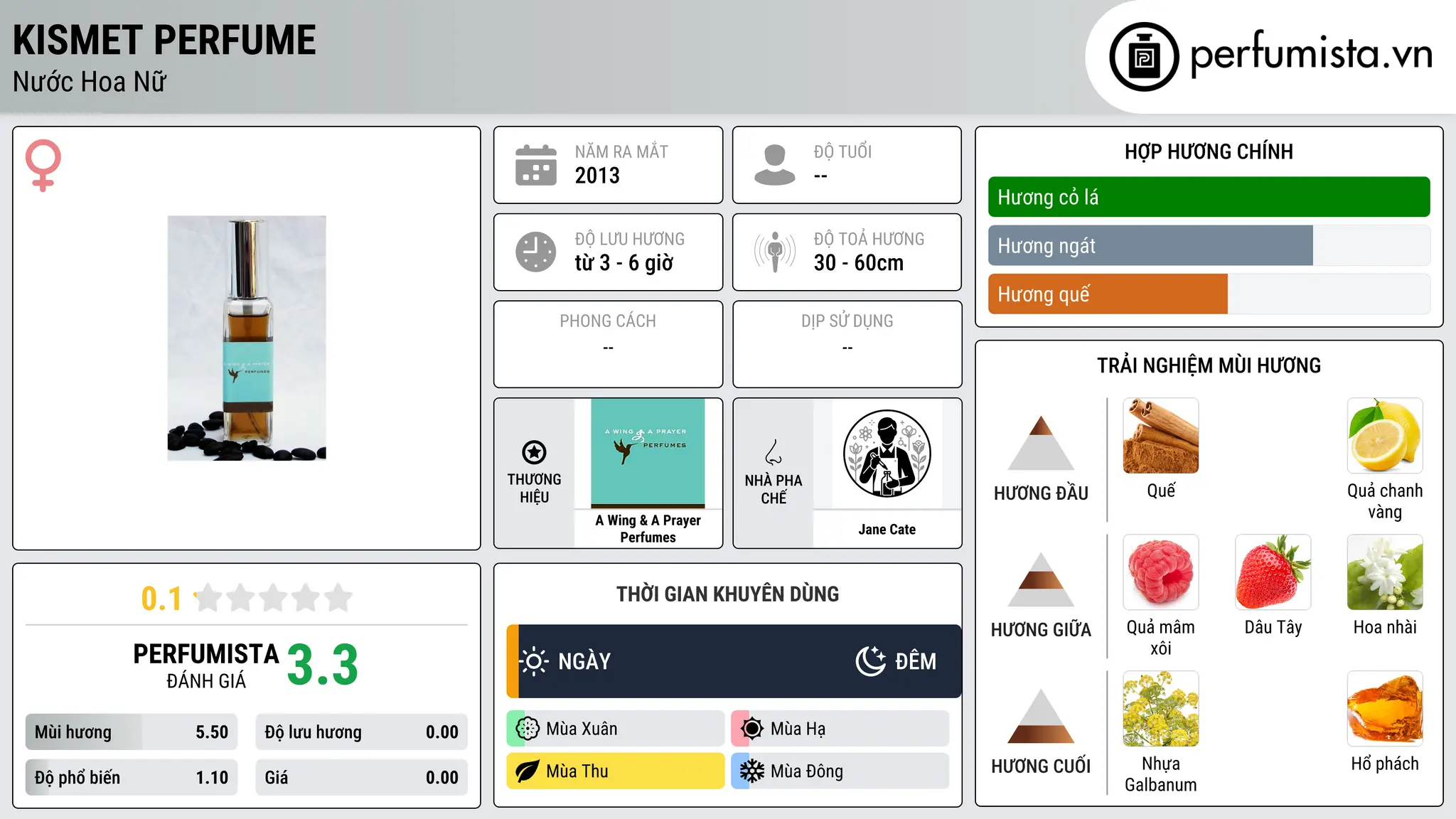Screen dimensions: 1456x819
Task: Click the ĐÊM label in the day-night bar
Action: 916,661
